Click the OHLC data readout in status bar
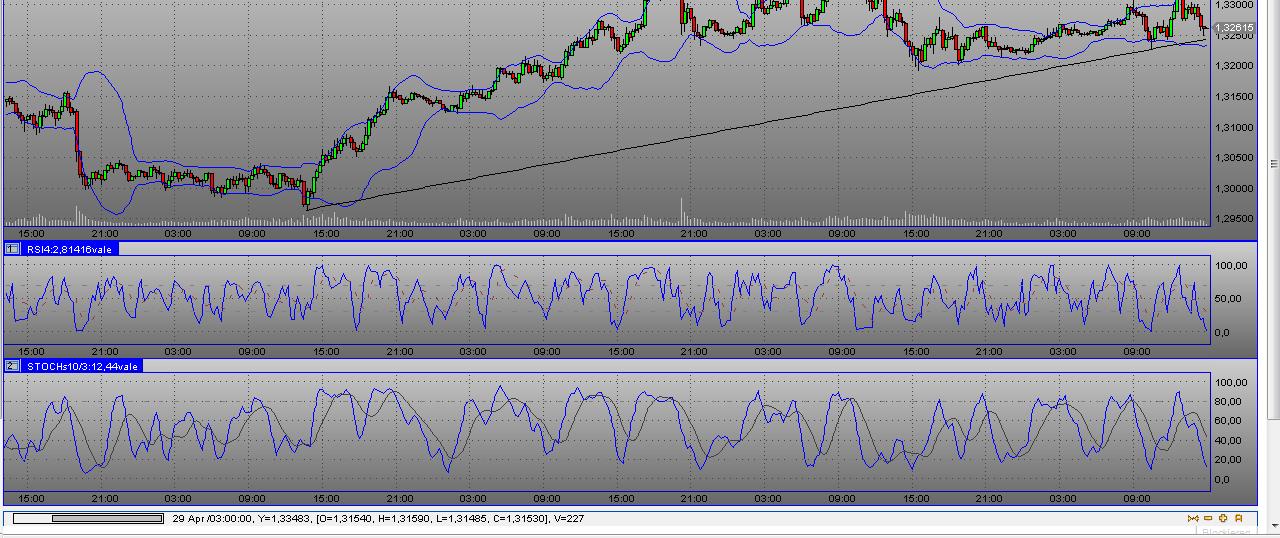The width and height of the screenshot is (1280, 538). click(x=431, y=518)
